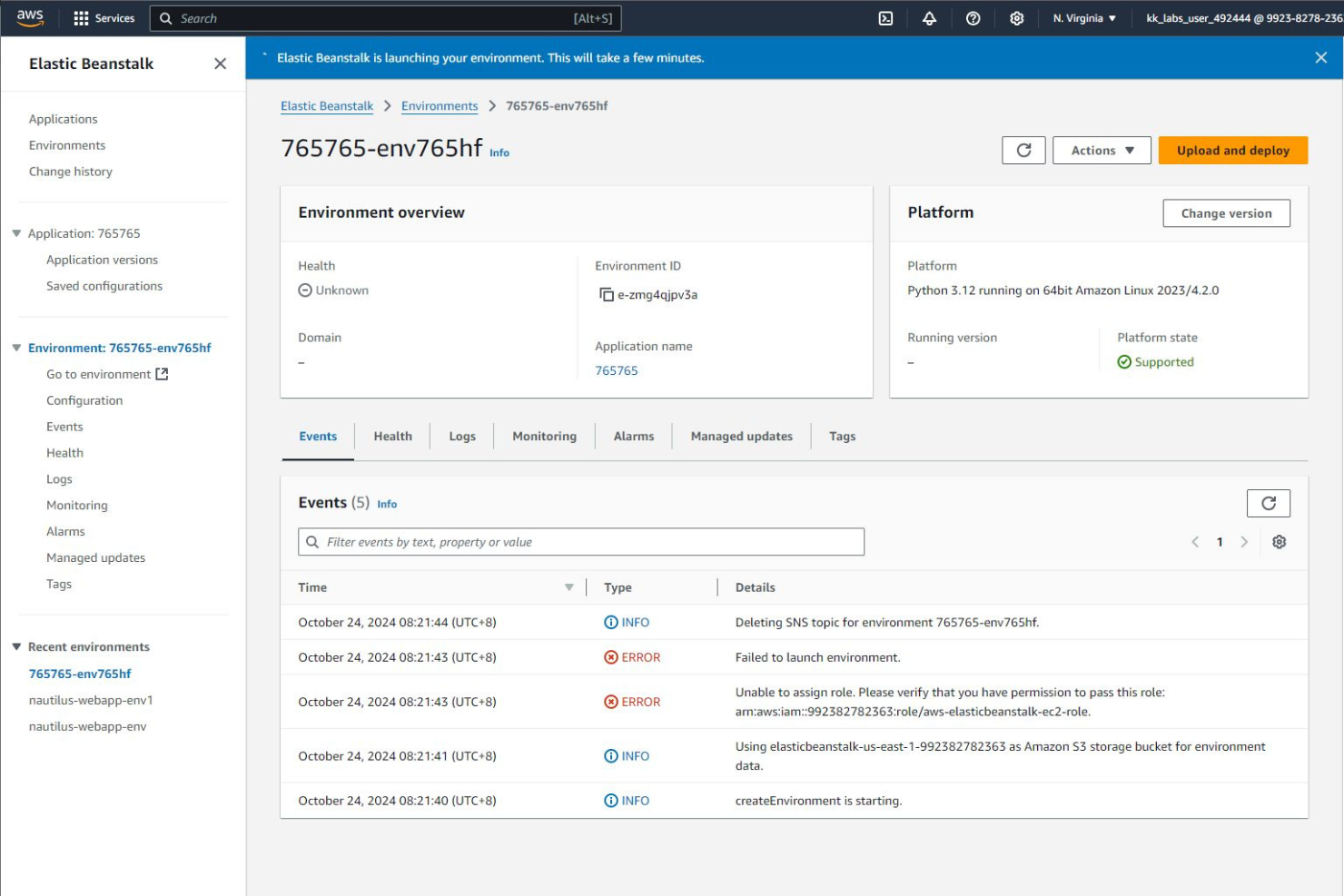Toggle Time column sort order
The width and height of the screenshot is (1344, 896).
pyautogui.click(x=569, y=586)
